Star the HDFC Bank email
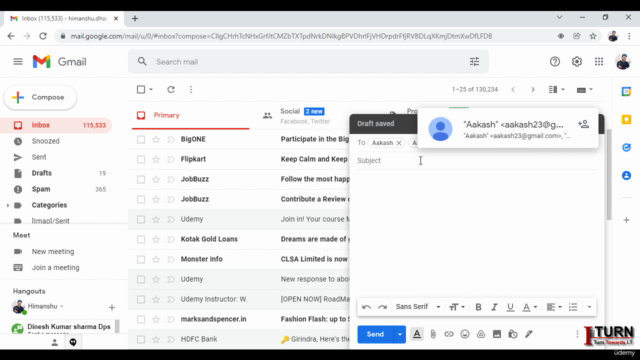This screenshot has width=640, height=360. (156, 340)
